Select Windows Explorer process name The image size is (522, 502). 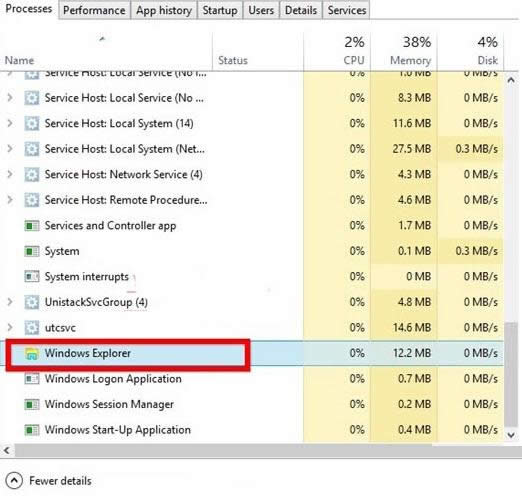(x=88, y=353)
